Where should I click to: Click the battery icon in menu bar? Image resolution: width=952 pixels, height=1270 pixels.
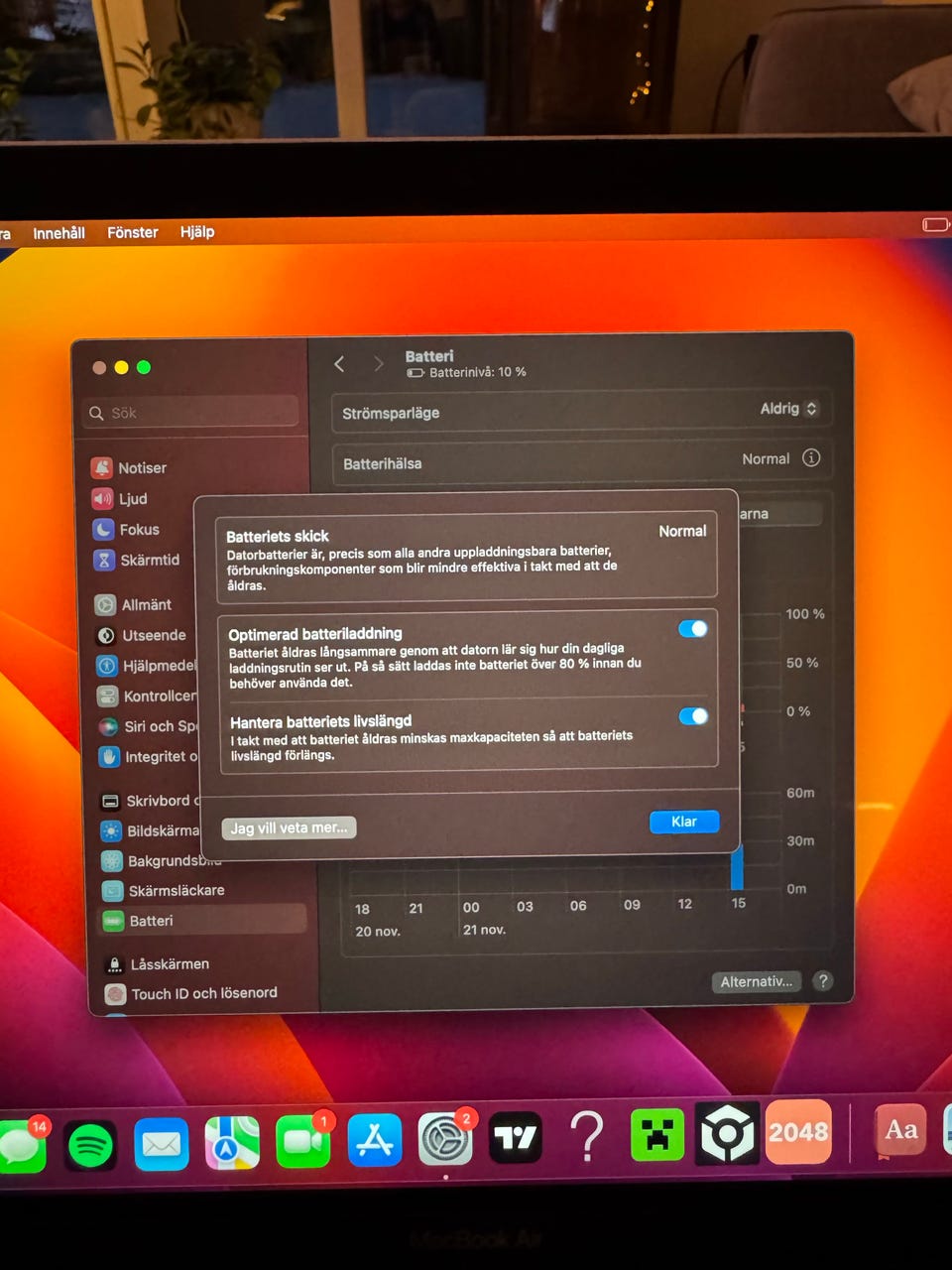935,224
